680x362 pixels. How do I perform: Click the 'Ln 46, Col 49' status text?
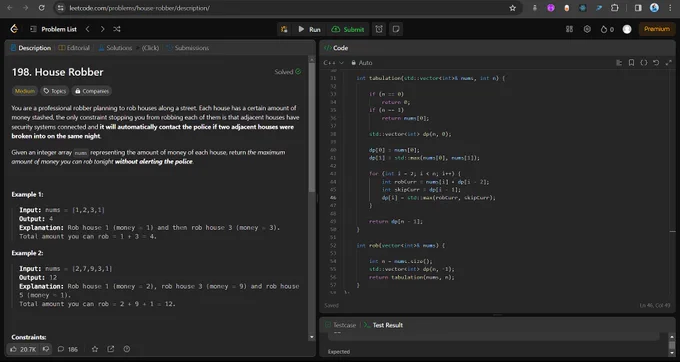pyautogui.click(x=655, y=306)
